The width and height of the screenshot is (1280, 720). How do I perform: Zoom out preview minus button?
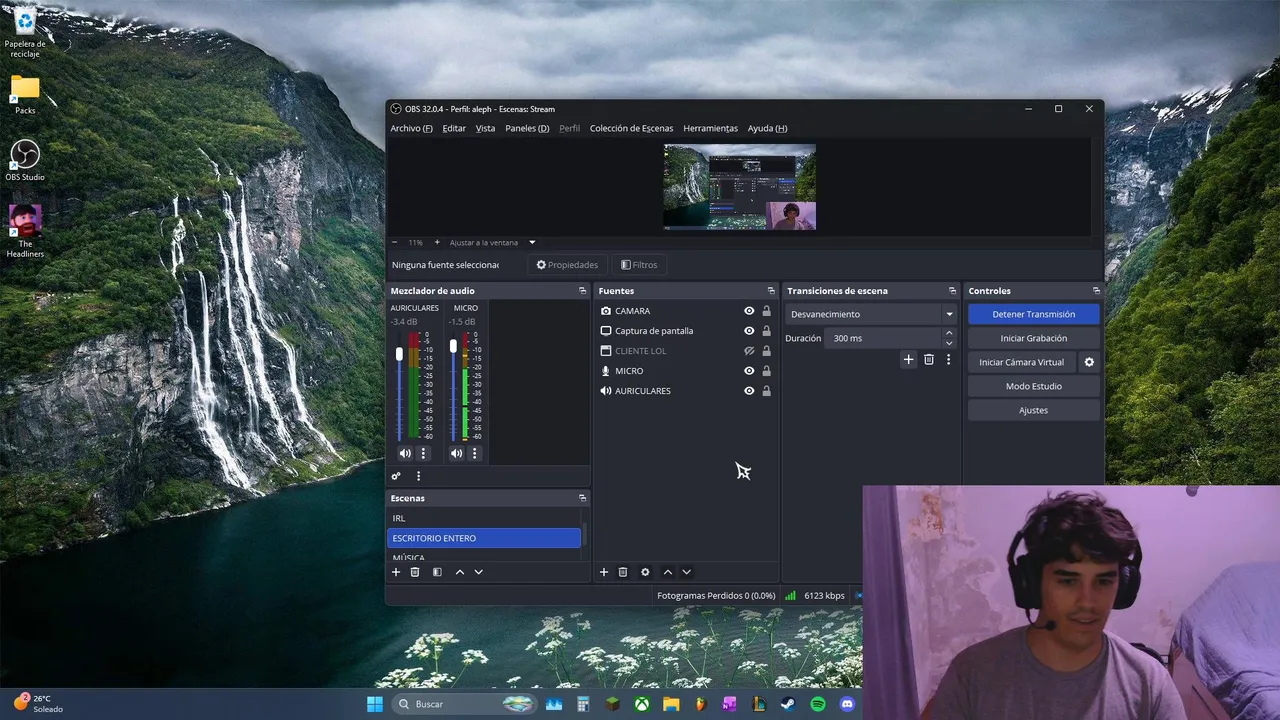click(394, 242)
